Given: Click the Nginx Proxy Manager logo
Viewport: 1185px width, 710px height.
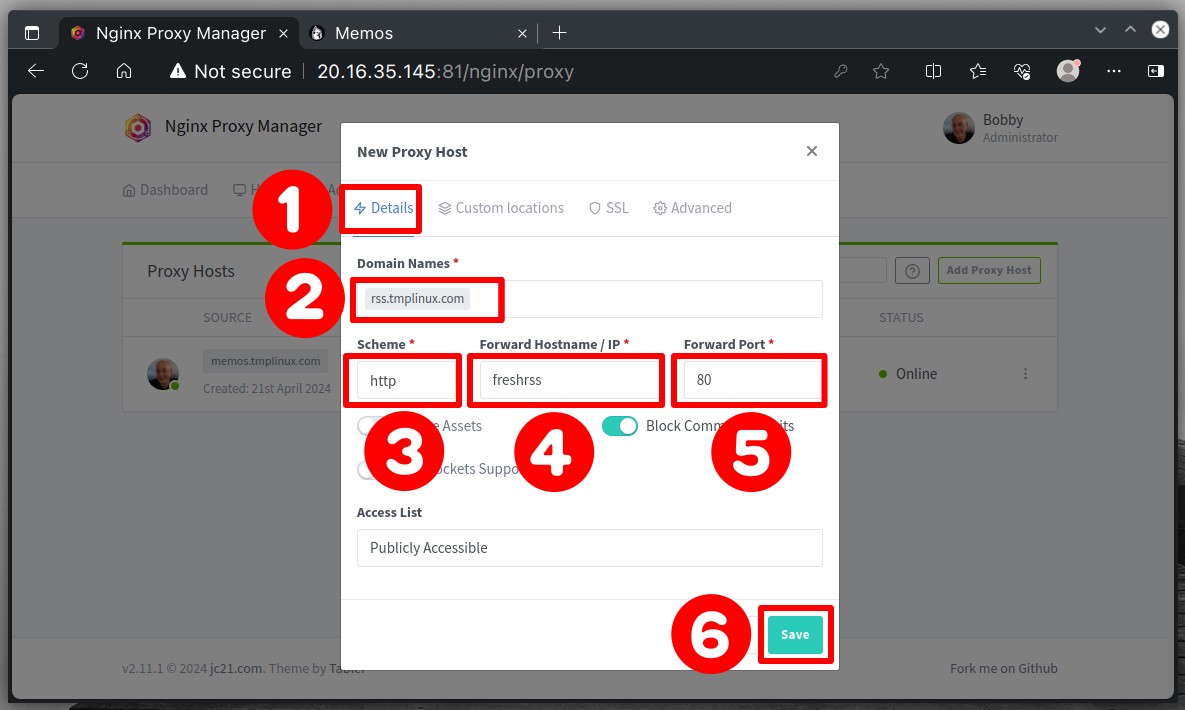Looking at the screenshot, I should pos(138,127).
